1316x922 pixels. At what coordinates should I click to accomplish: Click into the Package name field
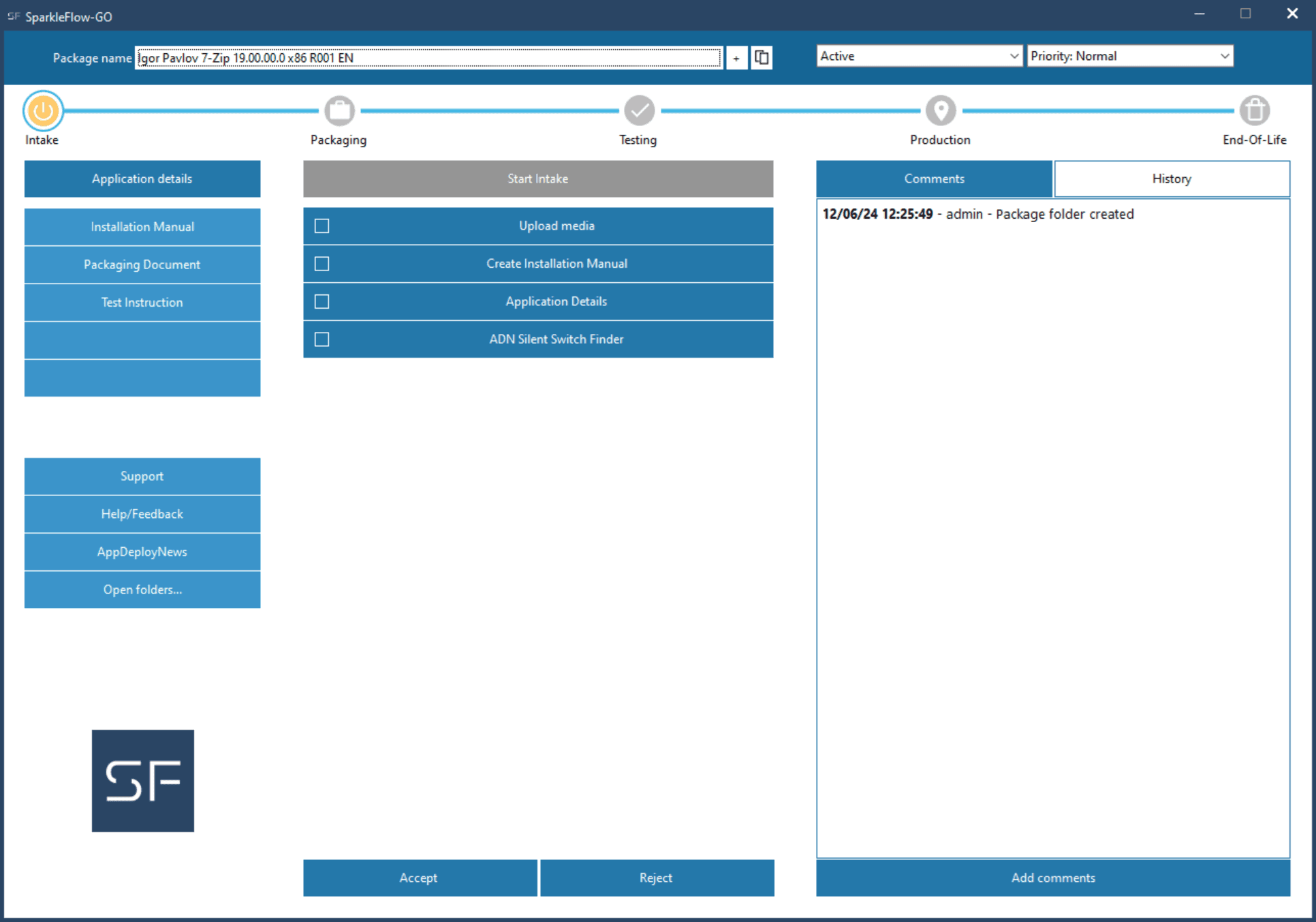[x=428, y=58]
